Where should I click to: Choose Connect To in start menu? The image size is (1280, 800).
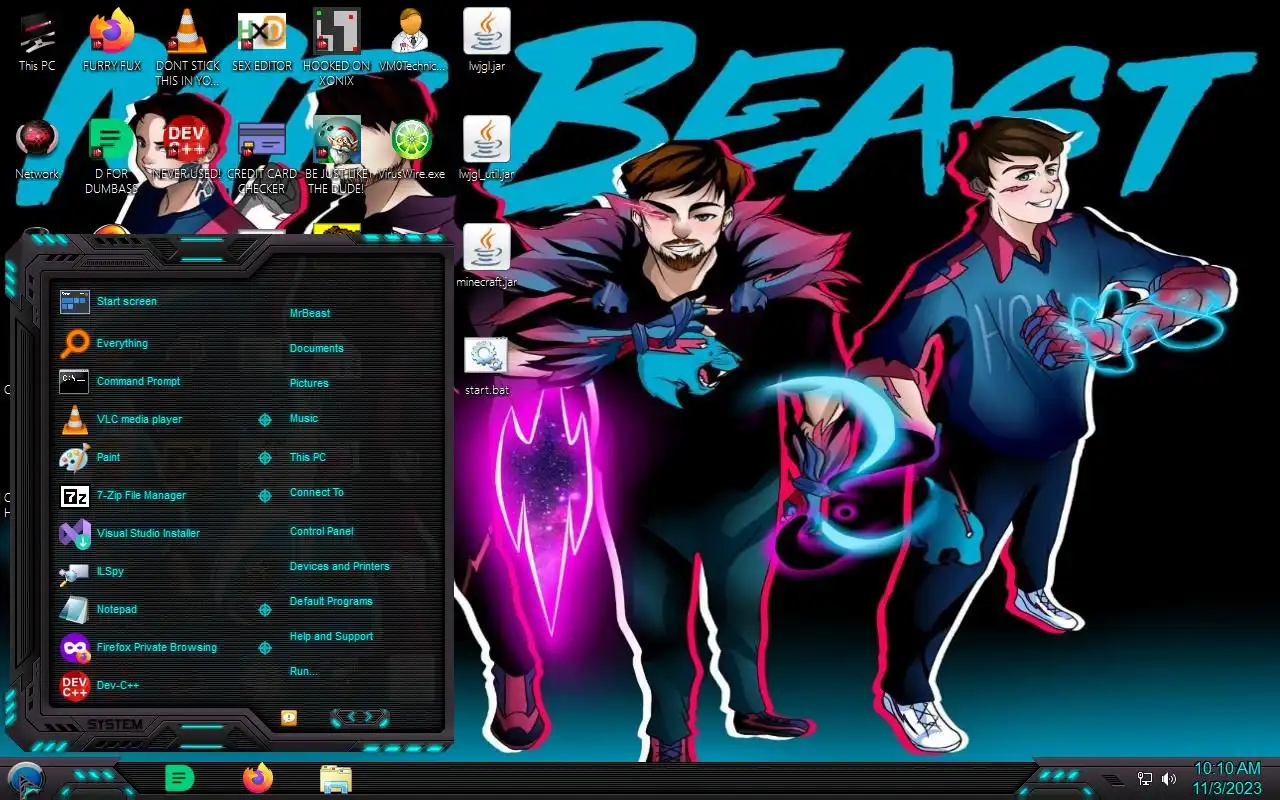click(316, 492)
